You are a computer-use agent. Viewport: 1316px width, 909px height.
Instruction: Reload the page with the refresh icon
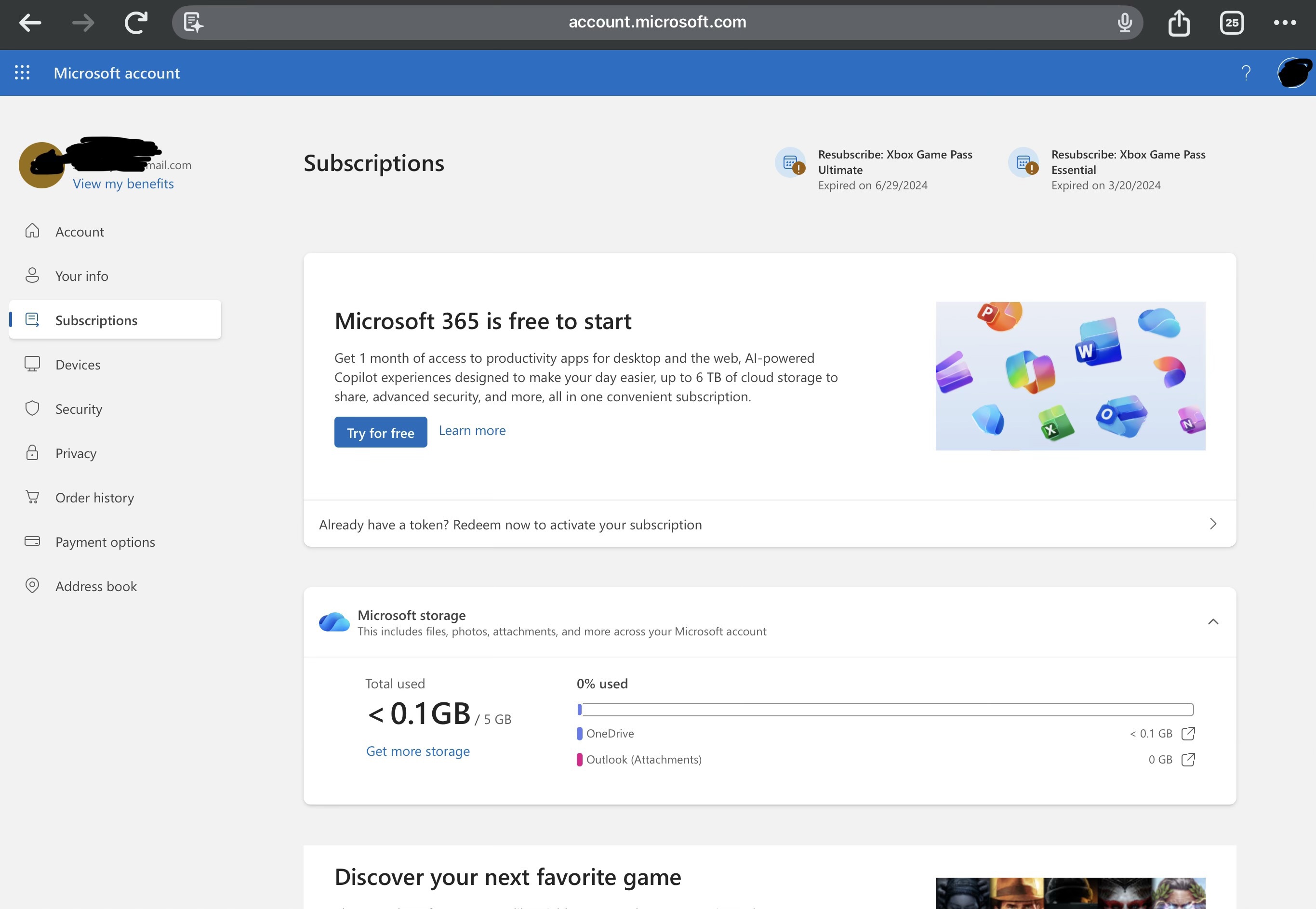[x=136, y=23]
